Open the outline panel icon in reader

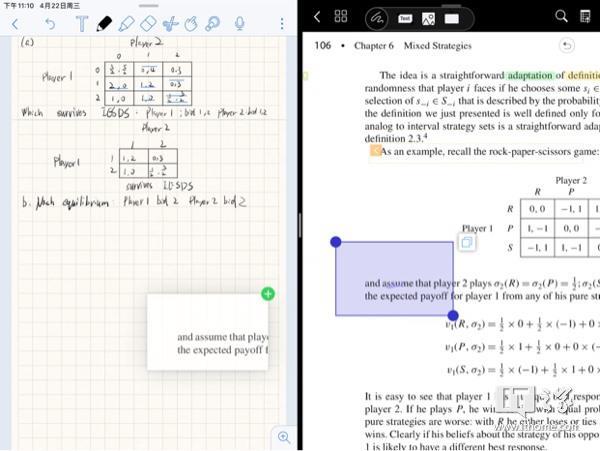click(585, 16)
